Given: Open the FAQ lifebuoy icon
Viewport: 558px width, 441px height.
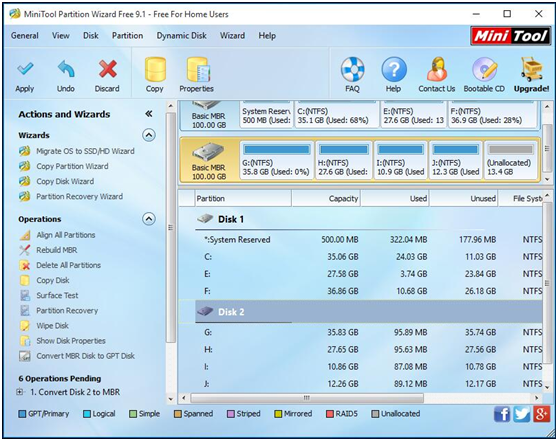Looking at the screenshot, I should [x=352, y=70].
